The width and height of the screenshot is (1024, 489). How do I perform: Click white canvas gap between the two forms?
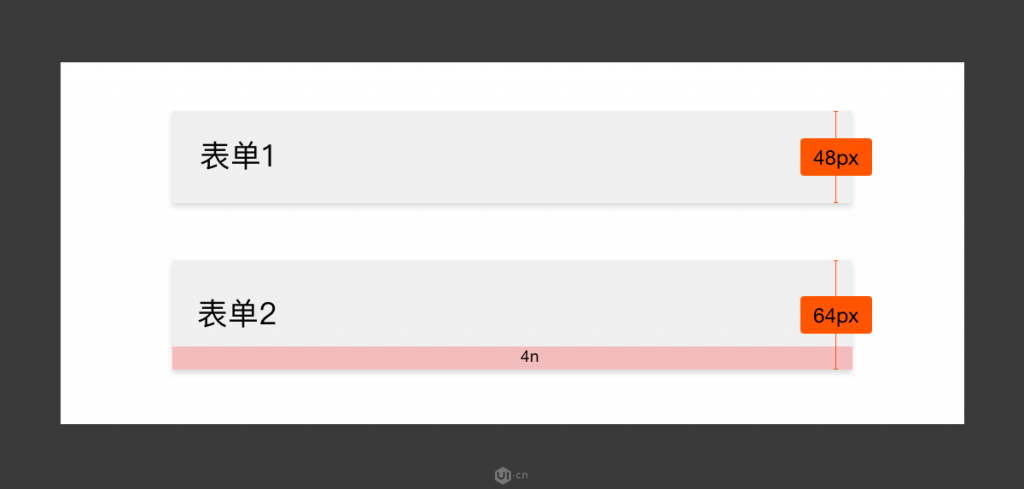512,232
